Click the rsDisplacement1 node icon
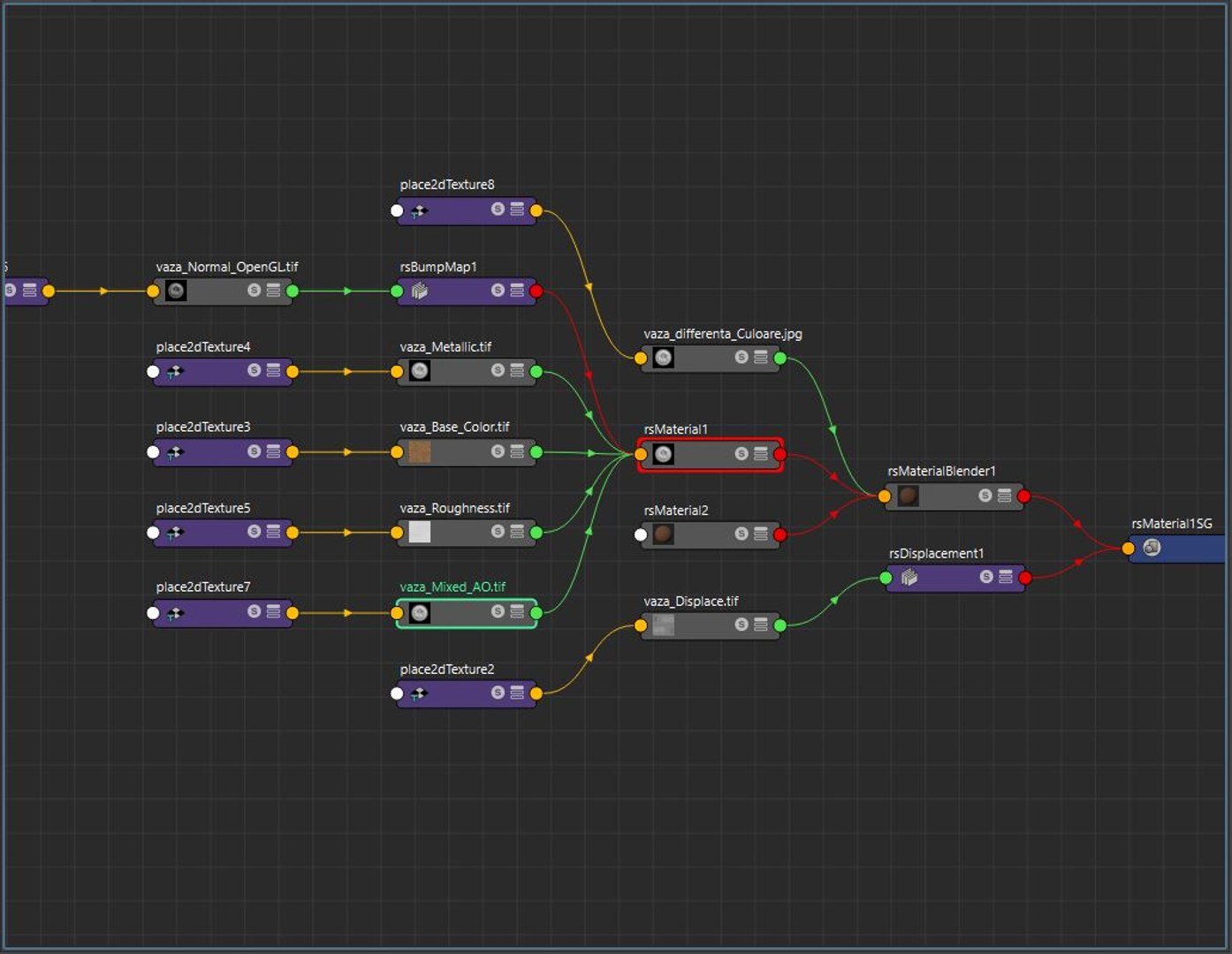Screen dimensions: 1232x954 click(909, 578)
